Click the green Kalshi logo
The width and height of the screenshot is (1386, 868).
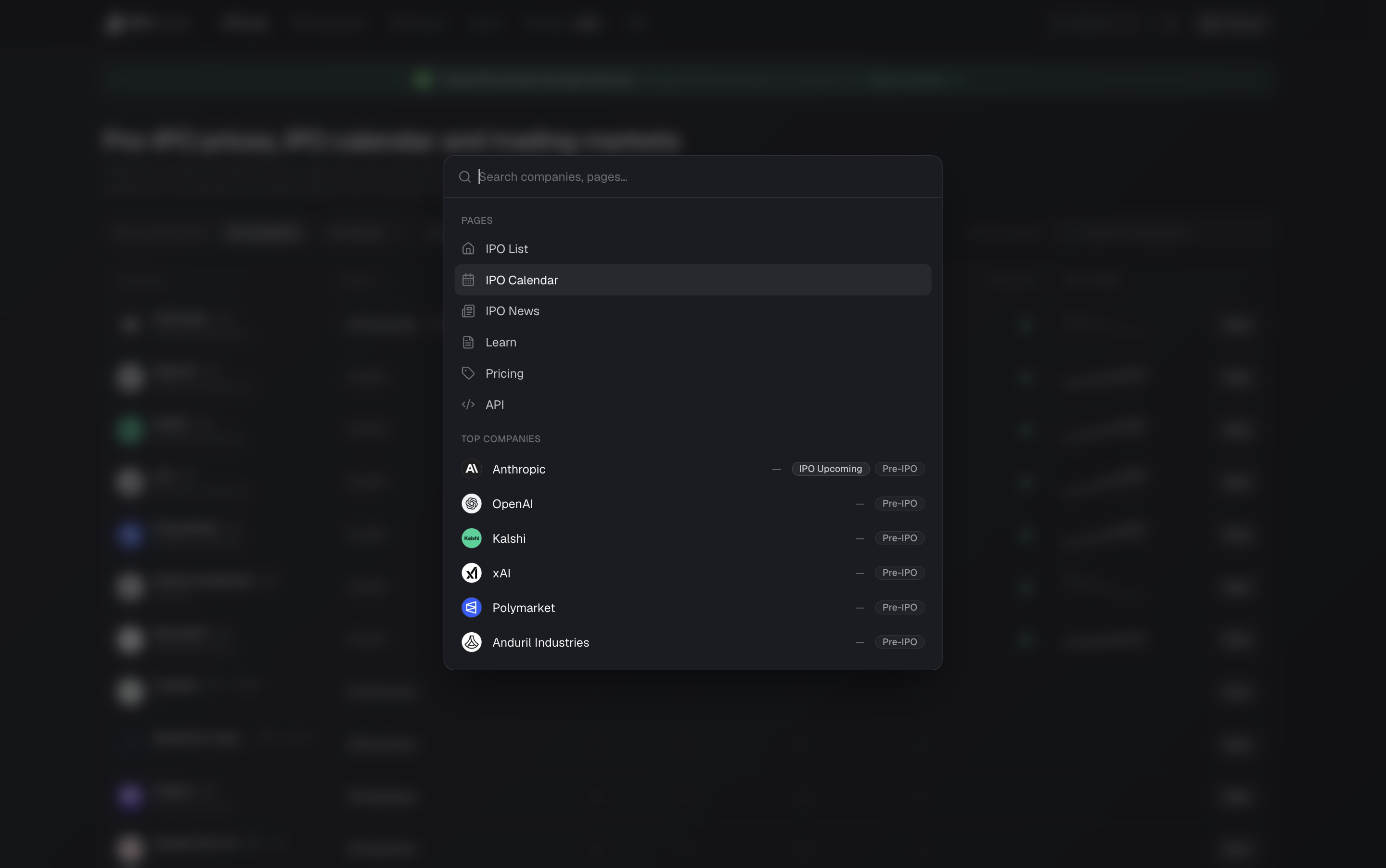point(471,538)
